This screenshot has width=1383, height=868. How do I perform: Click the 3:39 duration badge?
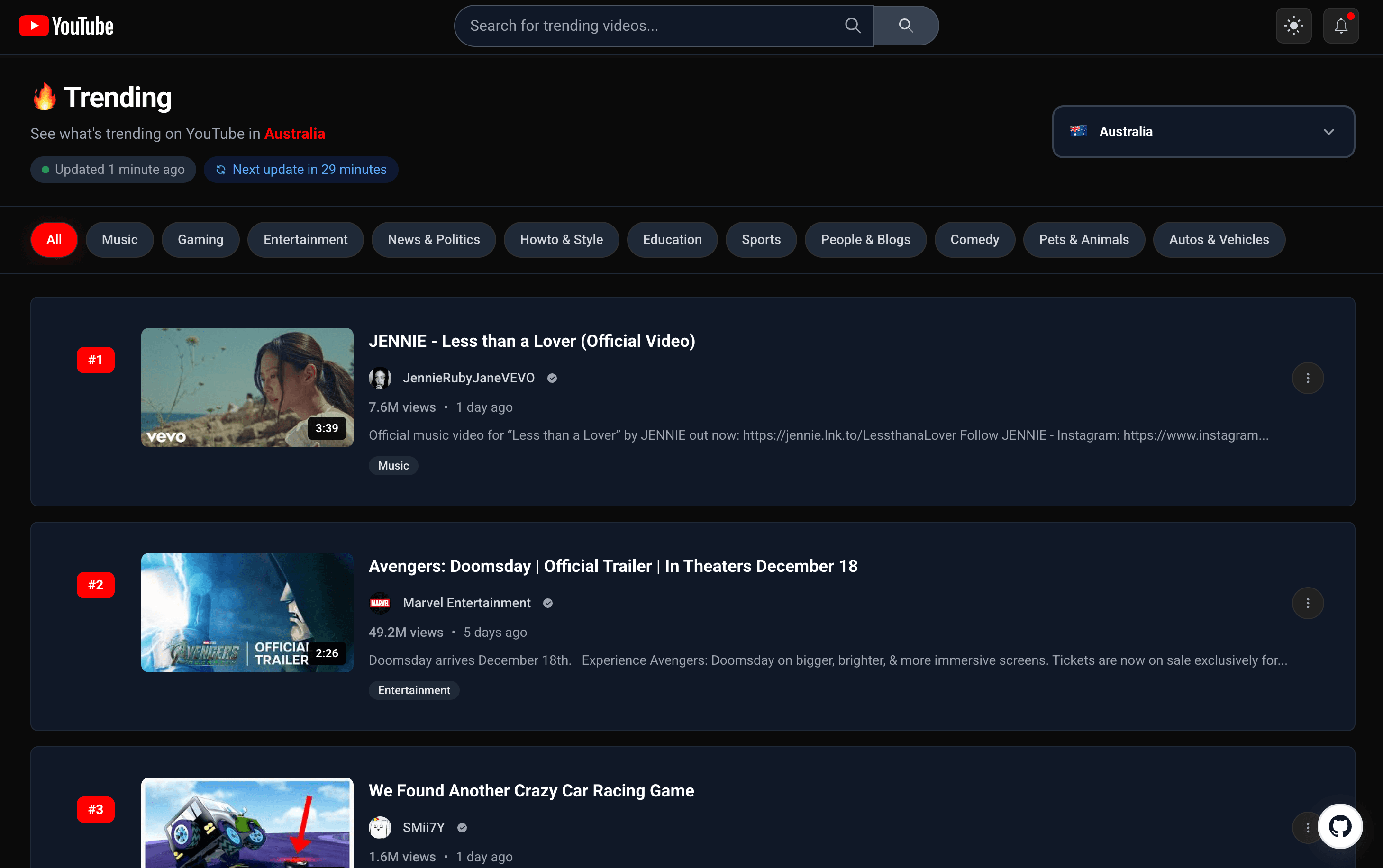[327, 428]
